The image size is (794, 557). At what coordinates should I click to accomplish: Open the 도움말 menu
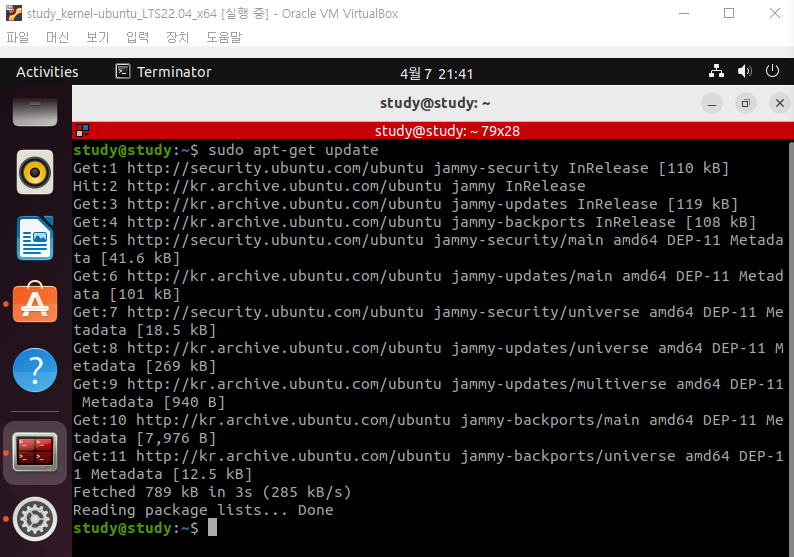point(224,37)
